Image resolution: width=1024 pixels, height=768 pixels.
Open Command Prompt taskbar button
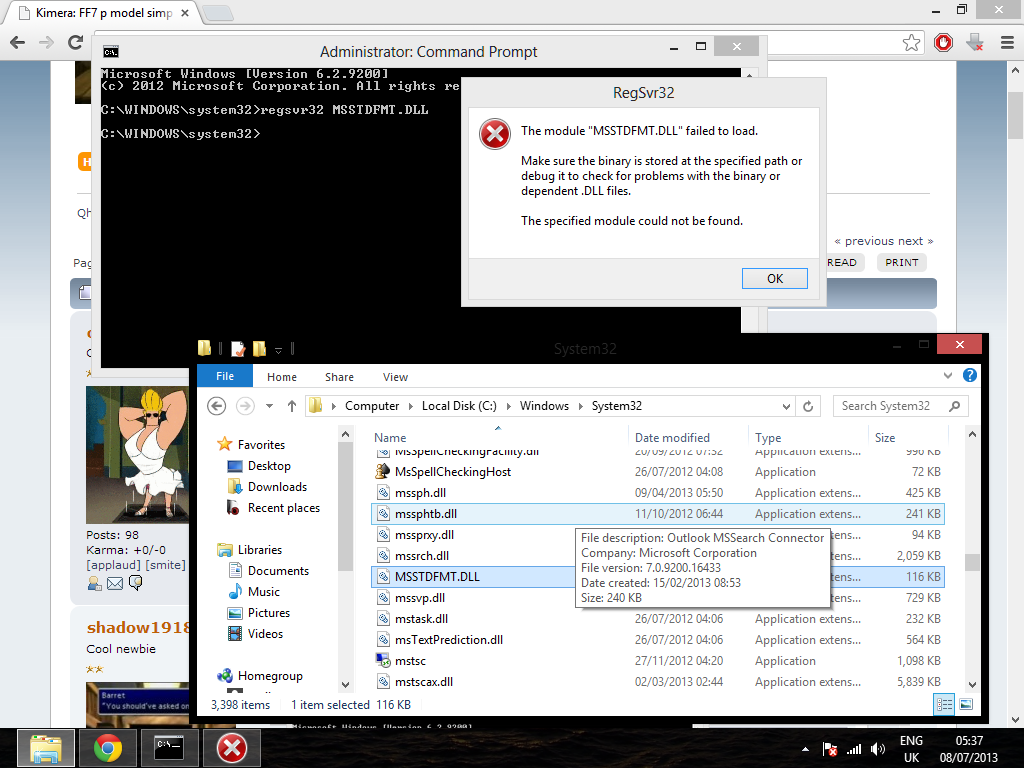169,749
